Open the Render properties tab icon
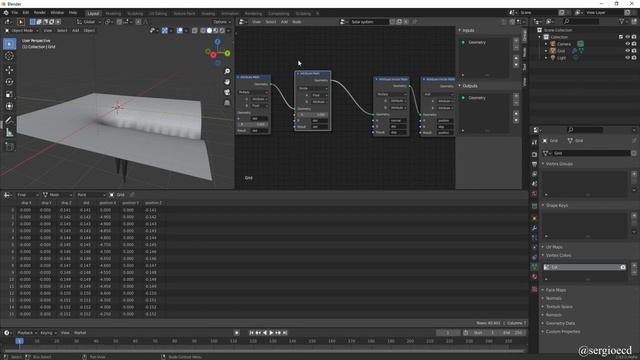 534,154
